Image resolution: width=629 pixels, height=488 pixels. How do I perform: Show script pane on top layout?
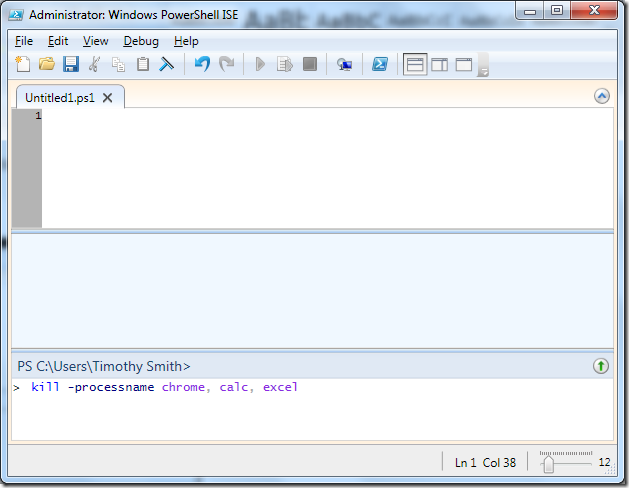(x=415, y=64)
